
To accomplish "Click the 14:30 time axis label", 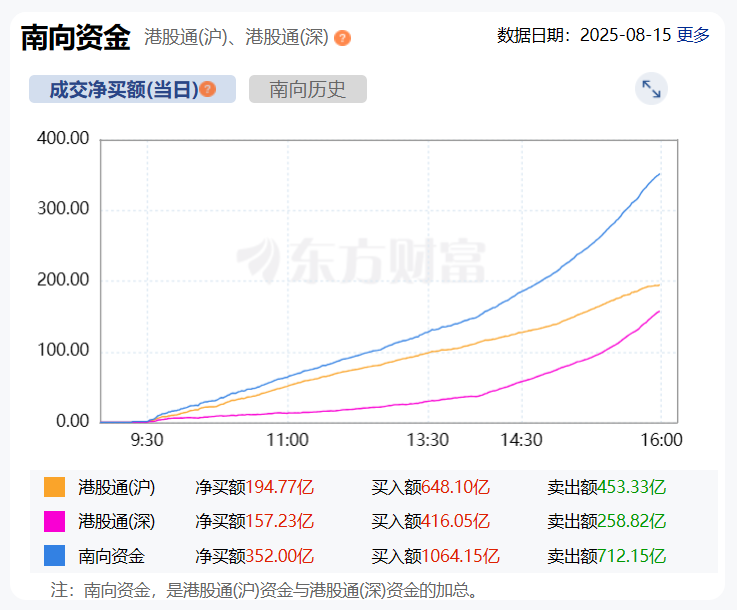I will [521, 440].
